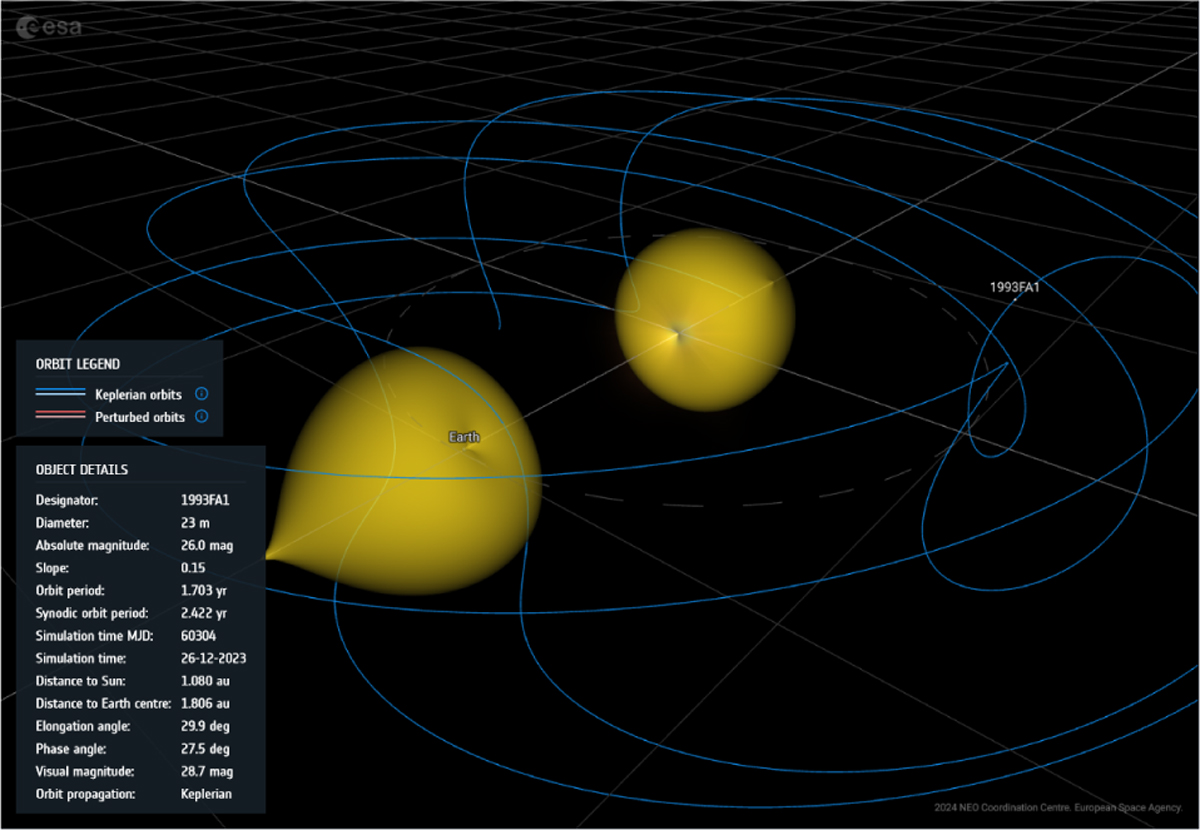This screenshot has width=1200, height=830.
Task: Select the 1993FA1 asteroid marker in the scene
Action: [x=1015, y=298]
